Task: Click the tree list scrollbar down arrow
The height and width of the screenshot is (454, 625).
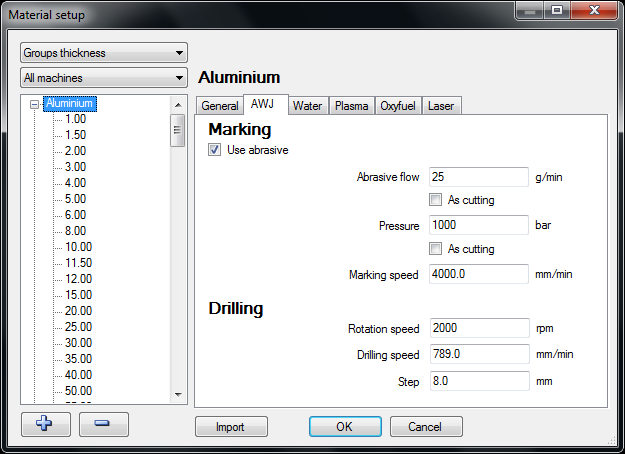Action: pyautogui.click(x=179, y=394)
